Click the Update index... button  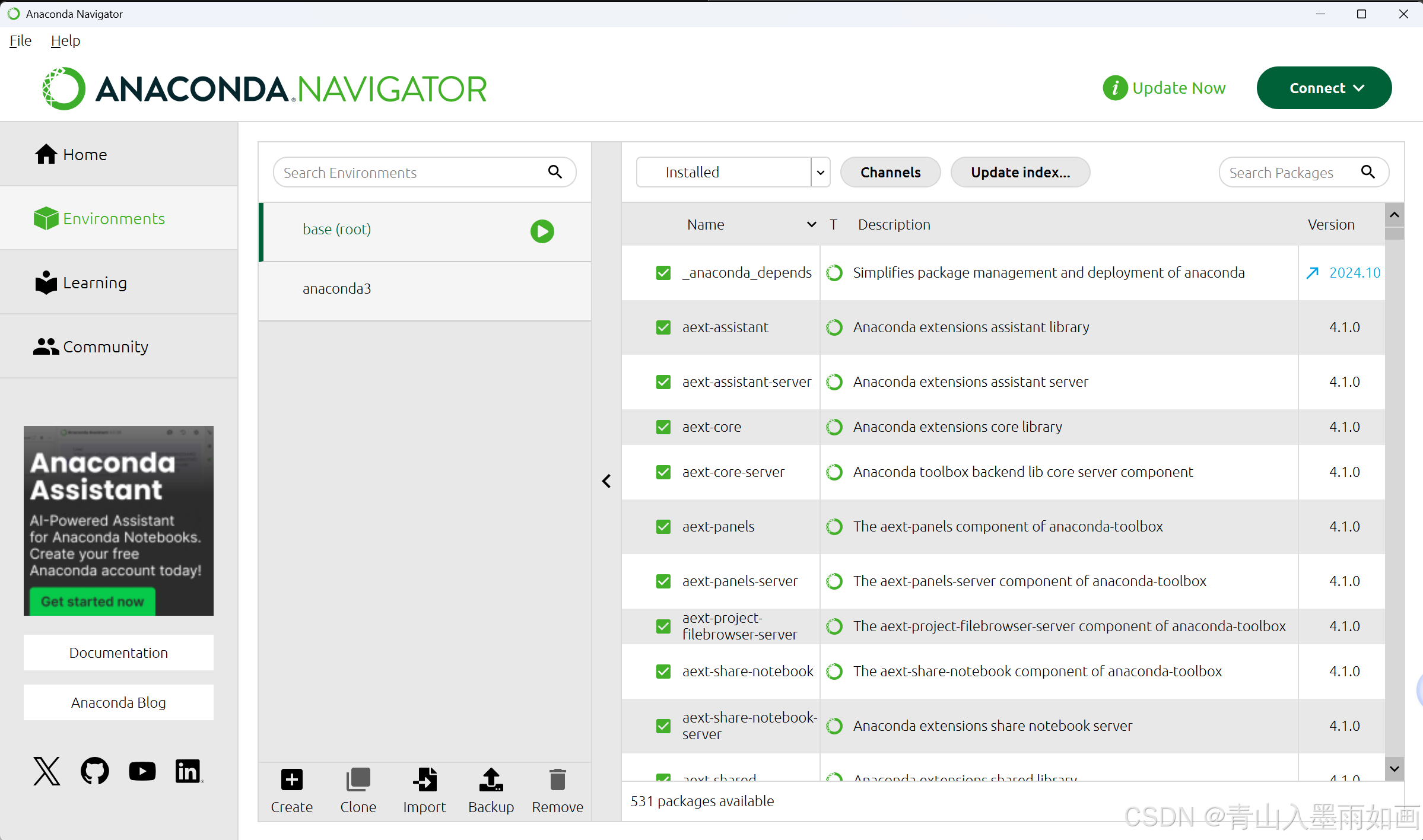(x=1020, y=173)
